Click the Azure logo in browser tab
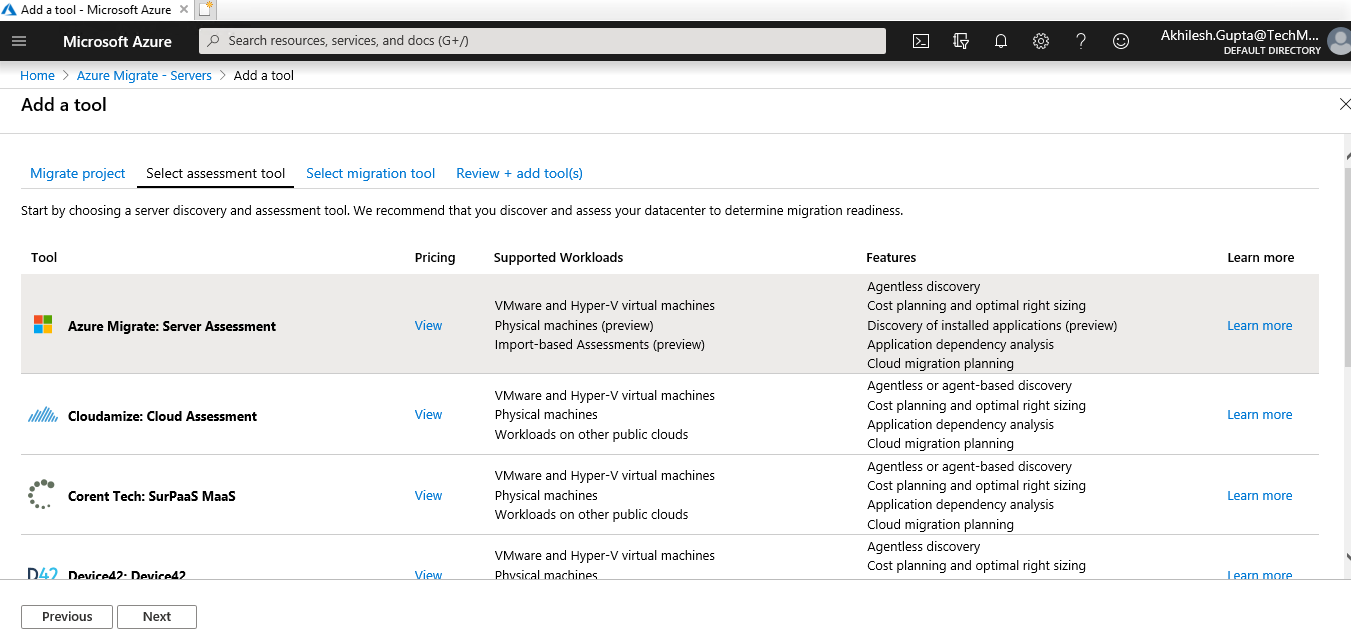The image size is (1351, 633). pos(10,10)
